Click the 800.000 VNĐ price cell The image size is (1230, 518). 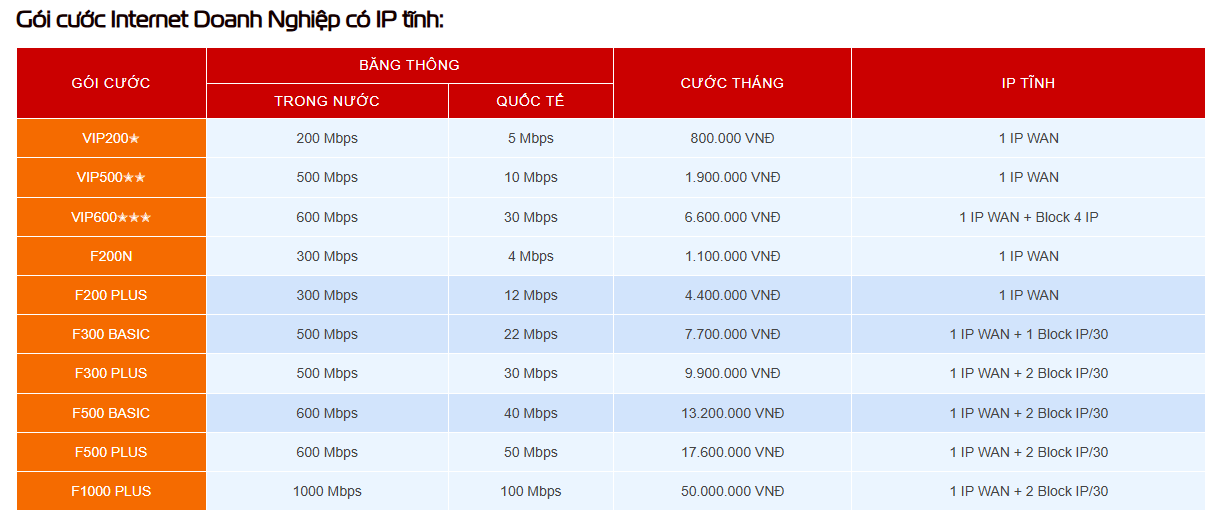(x=732, y=138)
